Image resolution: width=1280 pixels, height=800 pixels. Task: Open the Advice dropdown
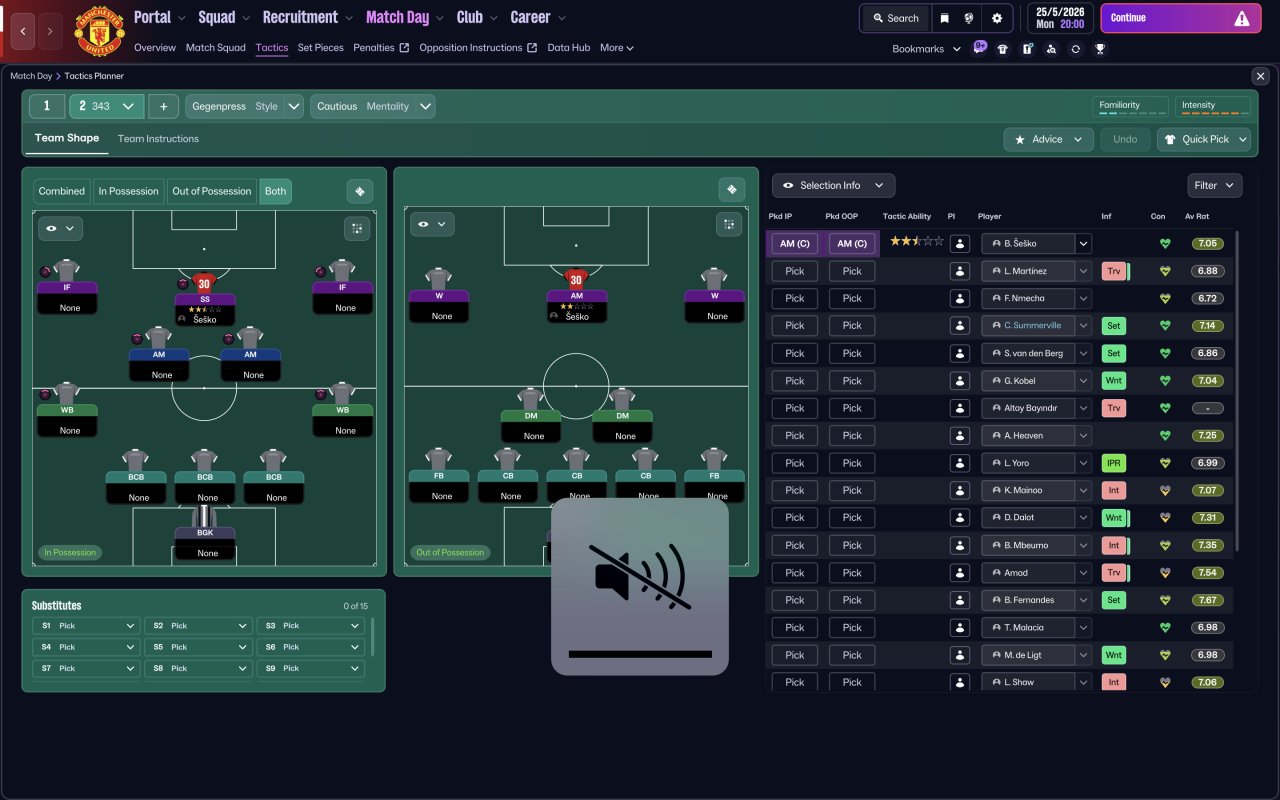click(x=1049, y=139)
